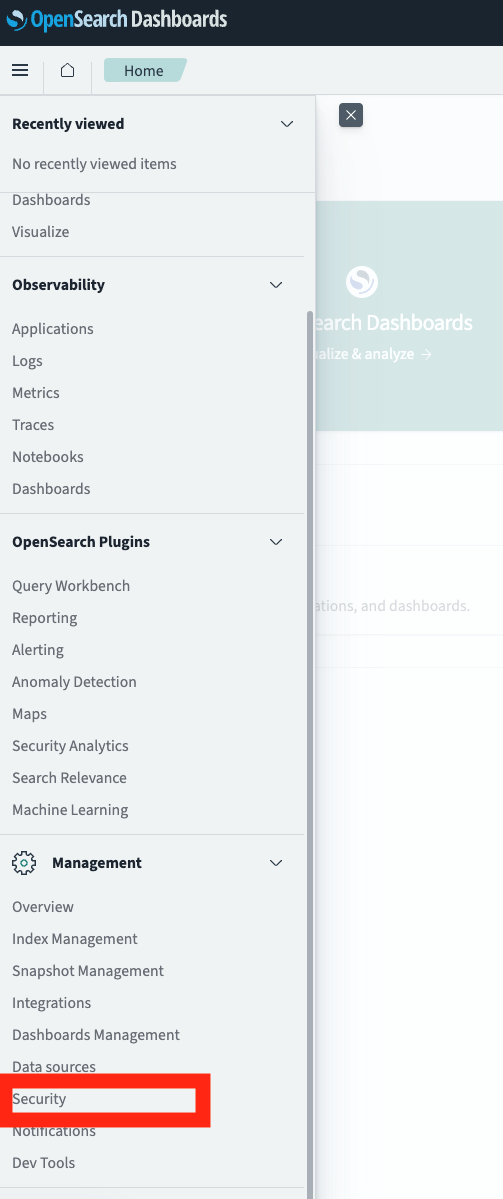Toggle the hamburger navigation menu
Screen dimensions: 503x1199
pos(21,70)
